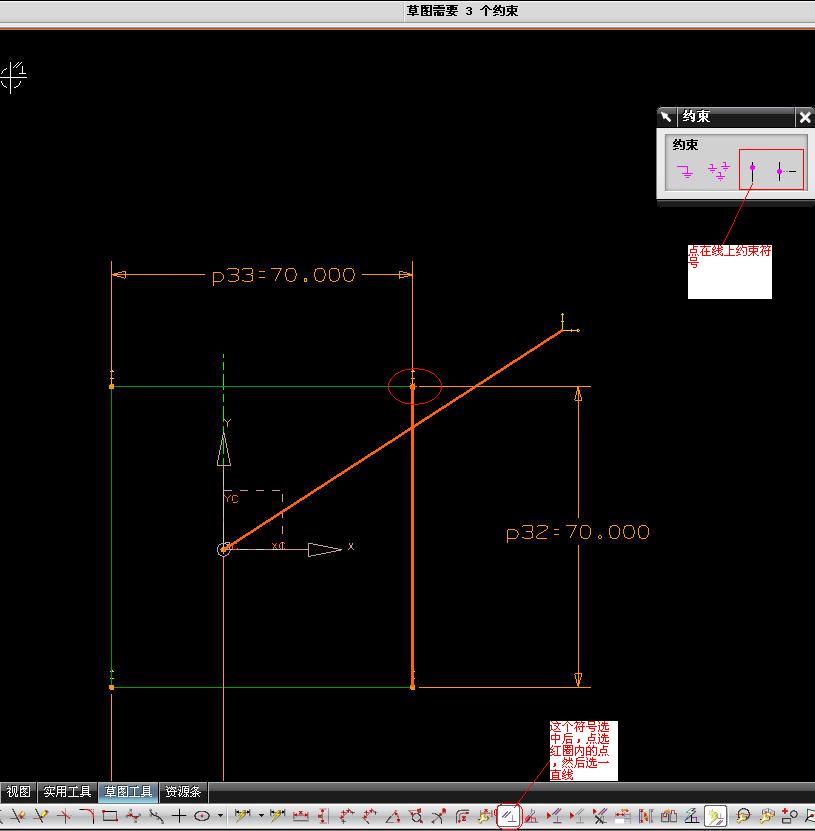Select the Horizontal Dimension tool
Screen dimensions: 815x831
coord(300,816)
